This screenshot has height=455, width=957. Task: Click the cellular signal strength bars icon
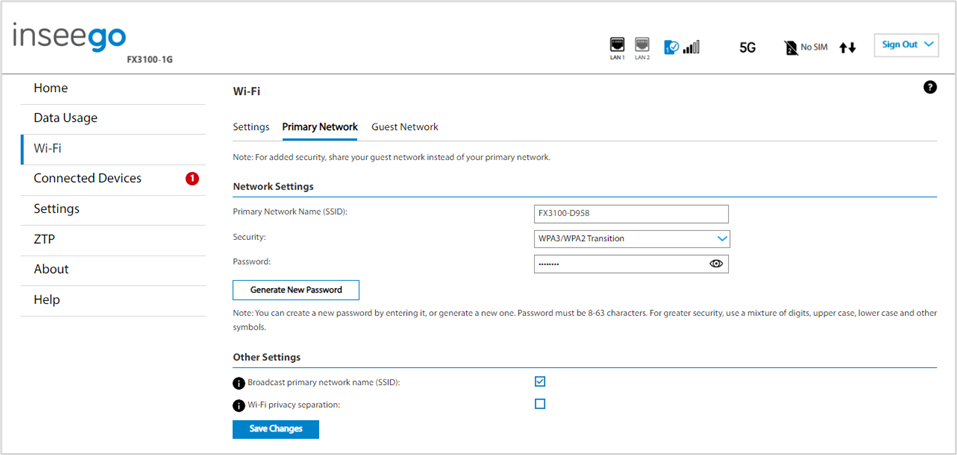(691, 48)
